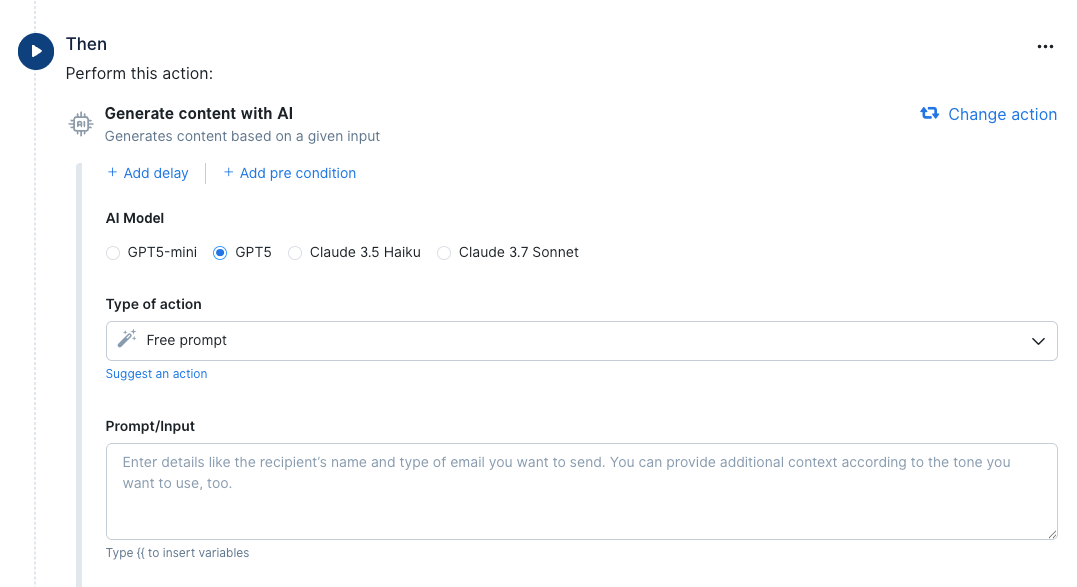Select the GPT5-mini model radio
Screen dimensions: 1077x587
113,253
